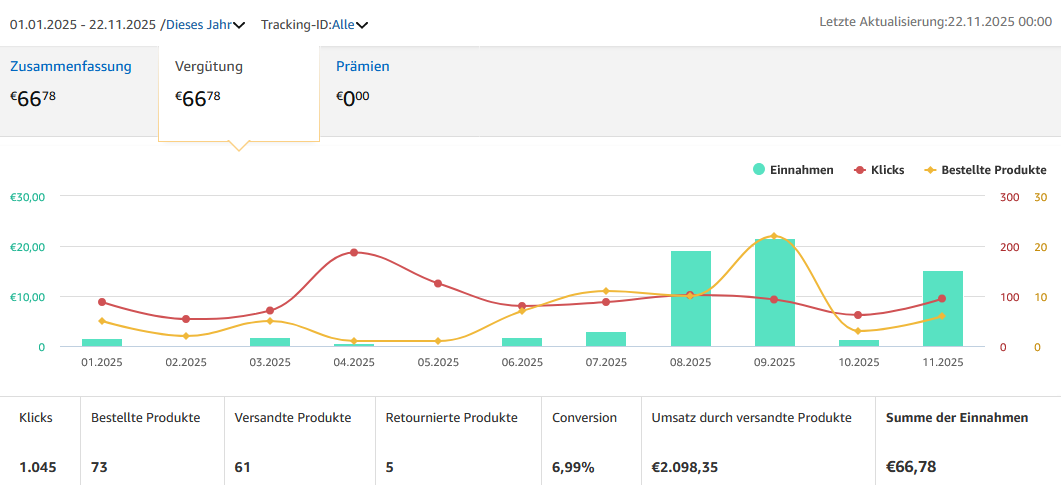Click the Einnahmen bar for 09.2025
The width and height of the screenshot is (1061, 485).
coord(775,295)
